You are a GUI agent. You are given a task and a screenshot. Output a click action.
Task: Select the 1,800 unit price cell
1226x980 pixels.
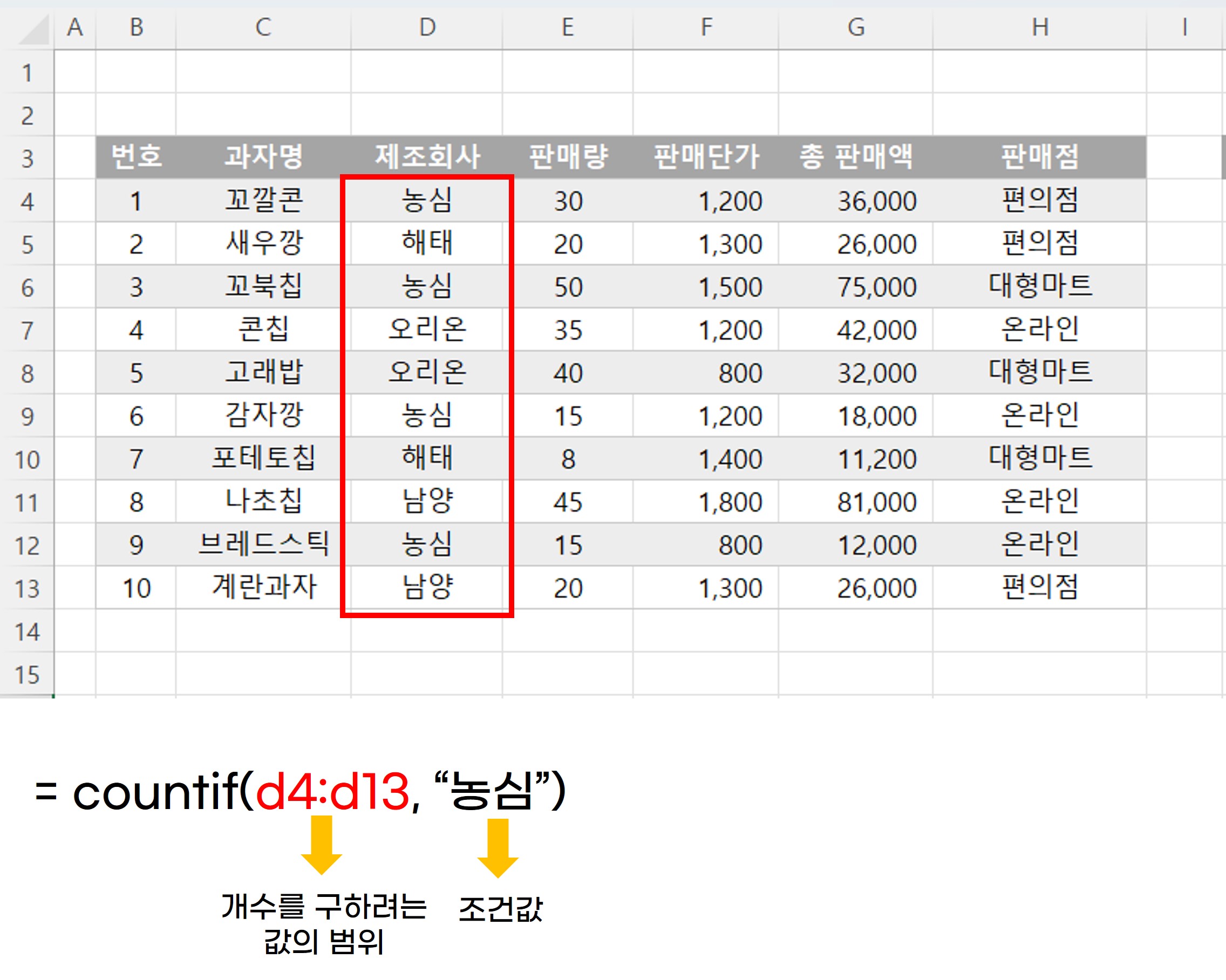pyautogui.click(x=706, y=502)
